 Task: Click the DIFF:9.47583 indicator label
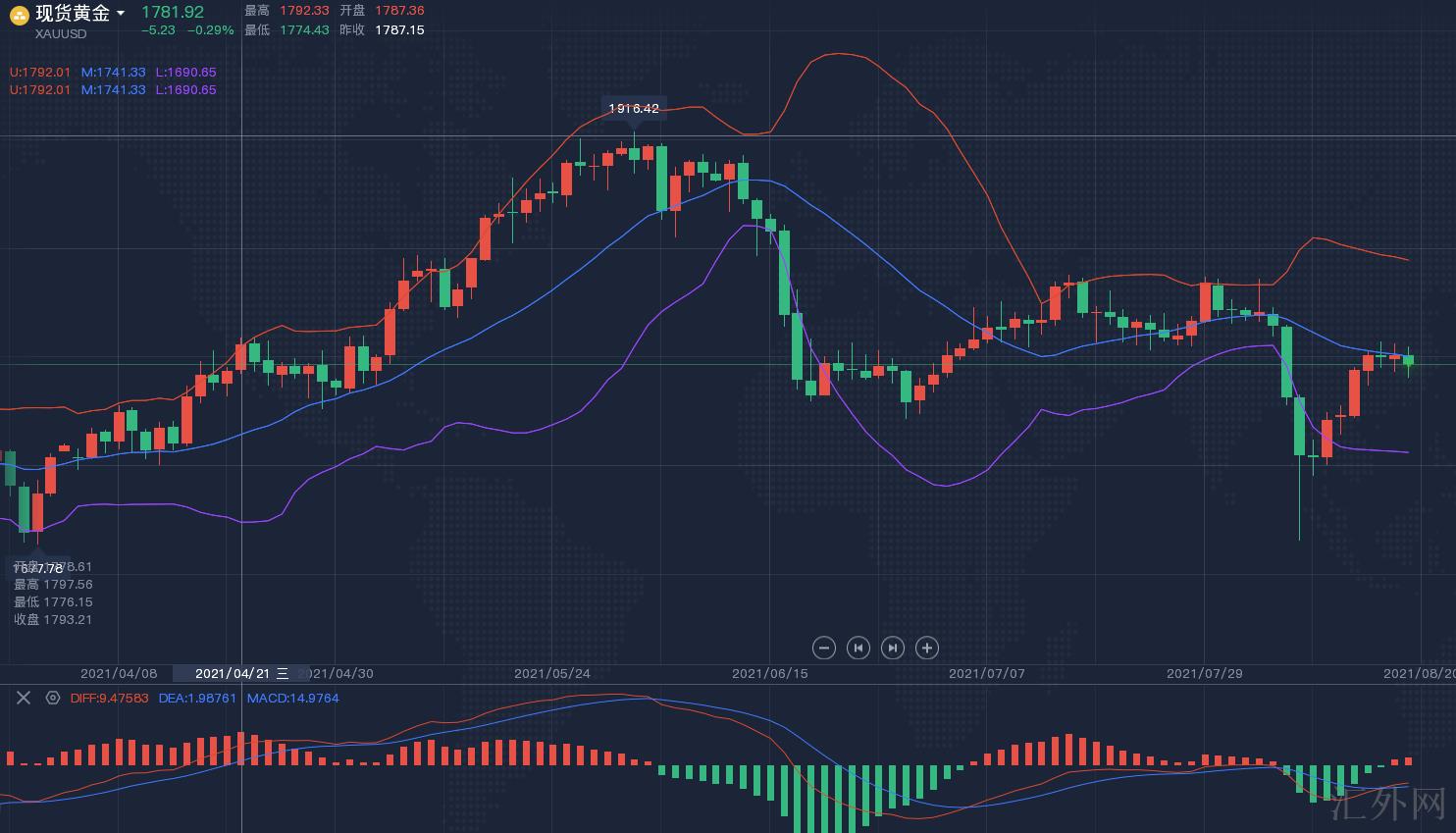pyautogui.click(x=109, y=698)
